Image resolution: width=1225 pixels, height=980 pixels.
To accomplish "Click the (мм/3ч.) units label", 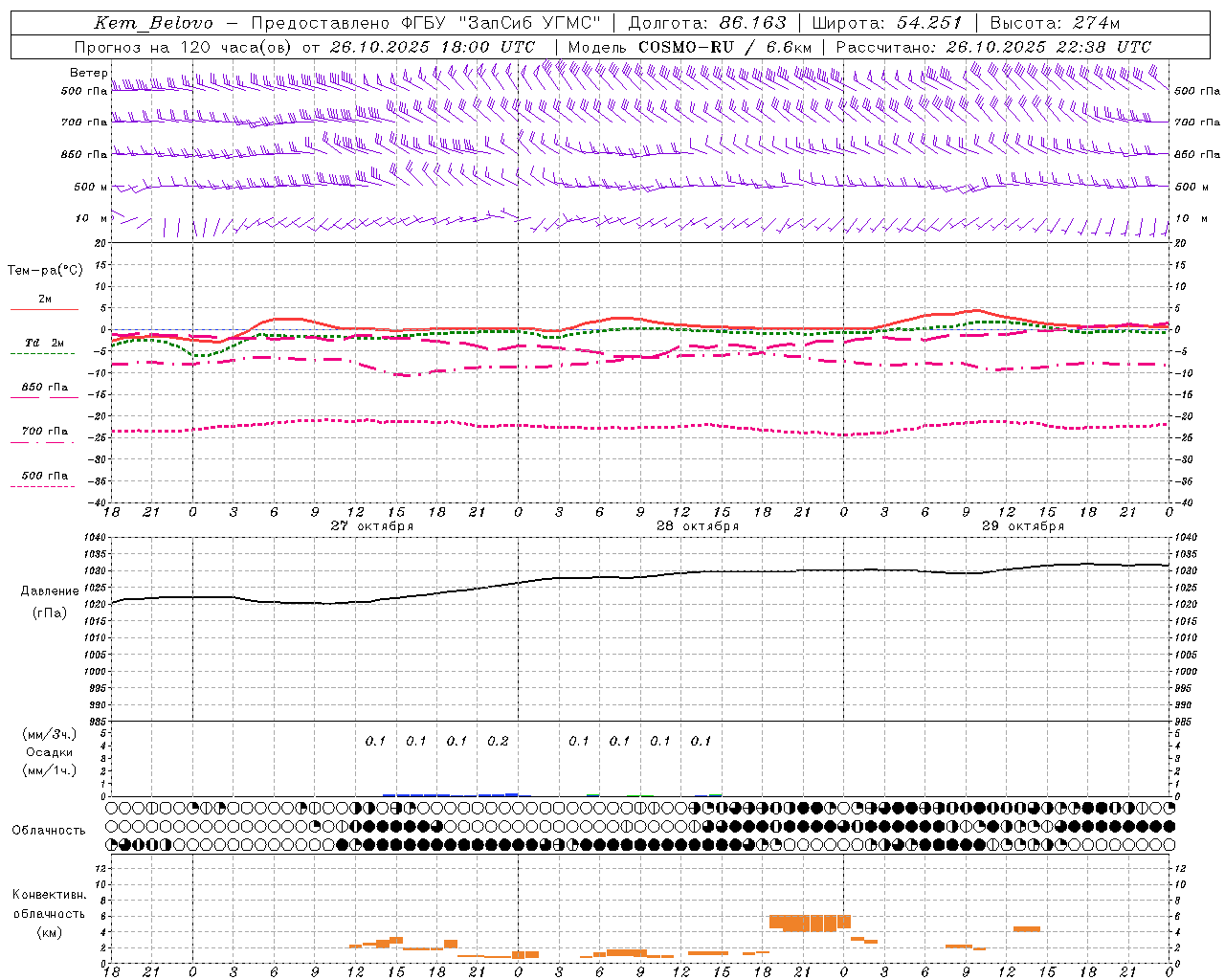I will tap(50, 734).
